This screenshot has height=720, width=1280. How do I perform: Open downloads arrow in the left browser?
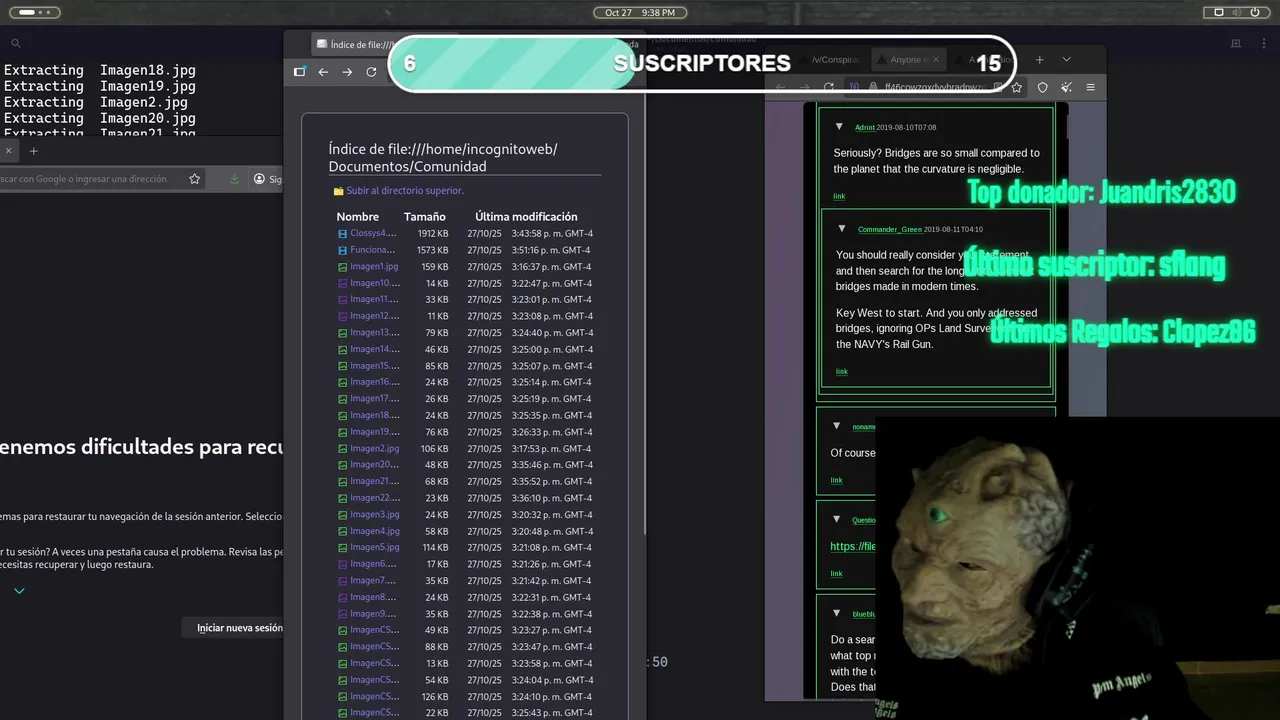(234, 179)
